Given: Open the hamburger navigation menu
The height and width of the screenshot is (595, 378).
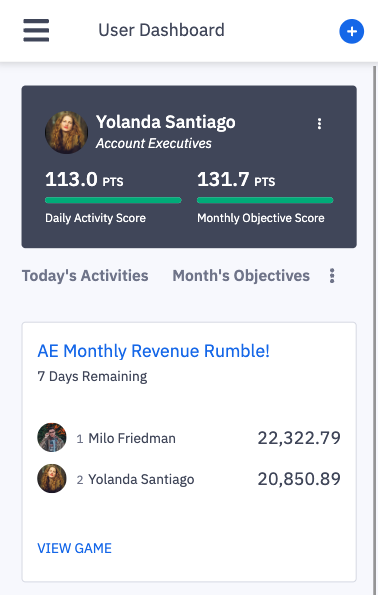Looking at the screenshot, I should click(36, 30).
